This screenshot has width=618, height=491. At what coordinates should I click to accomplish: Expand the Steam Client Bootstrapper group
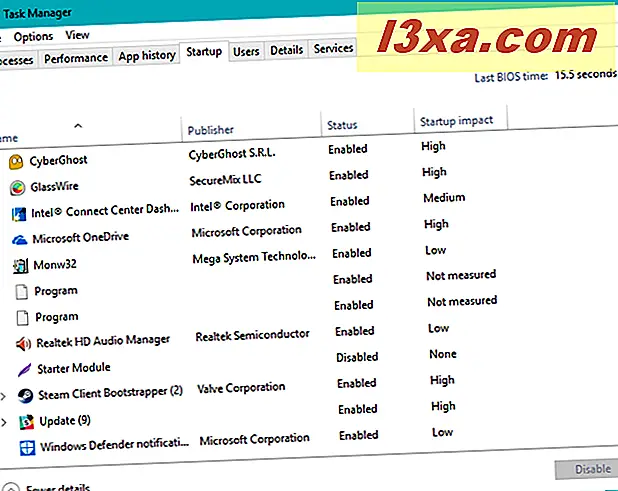coord(3,396)
